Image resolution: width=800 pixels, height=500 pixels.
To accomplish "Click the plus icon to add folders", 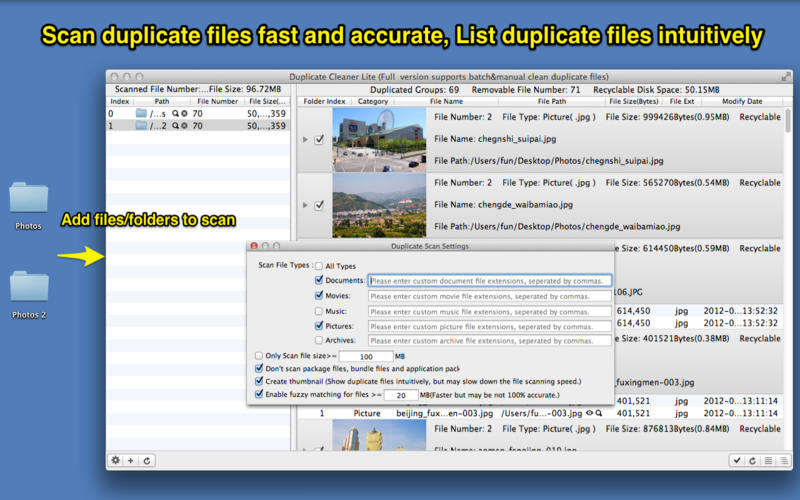I will click(131, 460).
